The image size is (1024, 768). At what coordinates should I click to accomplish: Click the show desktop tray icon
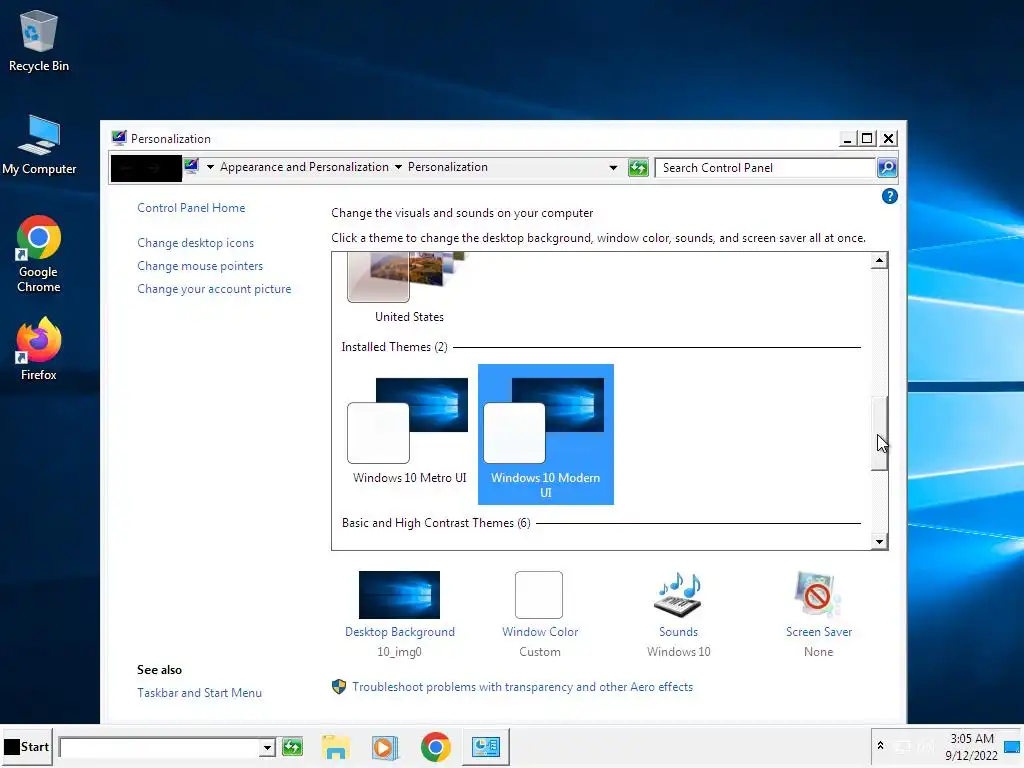point(1012,746)
